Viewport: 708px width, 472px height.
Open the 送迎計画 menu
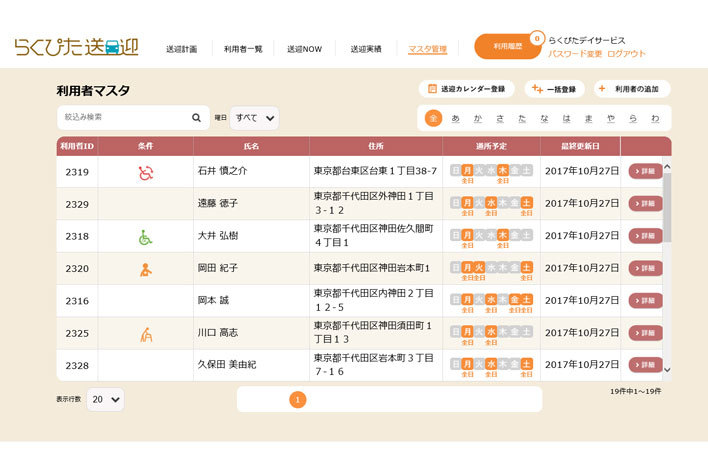click(x=182, y=49)
